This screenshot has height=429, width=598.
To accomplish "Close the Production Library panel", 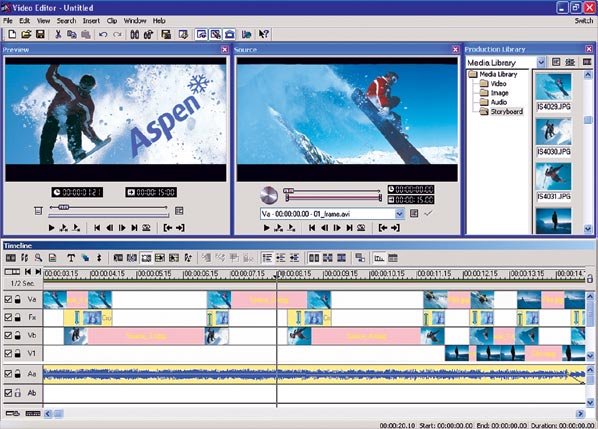I will tap(589, 49).
